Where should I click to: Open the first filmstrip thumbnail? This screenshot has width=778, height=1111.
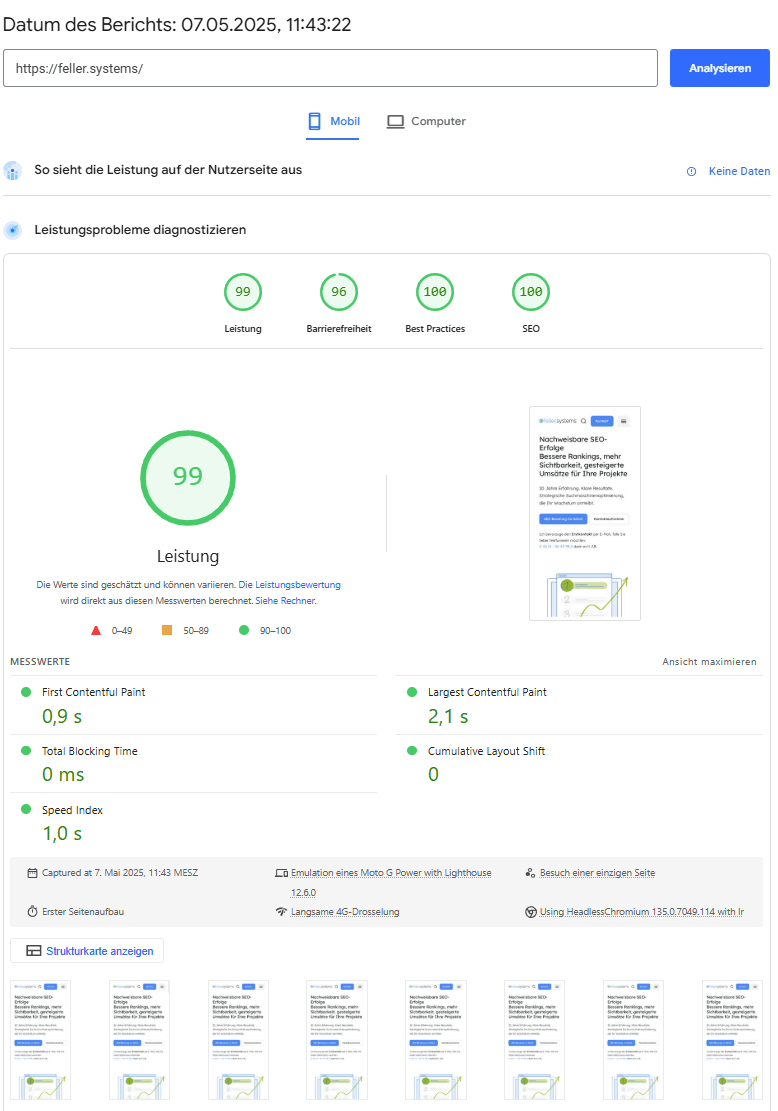pos(40,1039)
